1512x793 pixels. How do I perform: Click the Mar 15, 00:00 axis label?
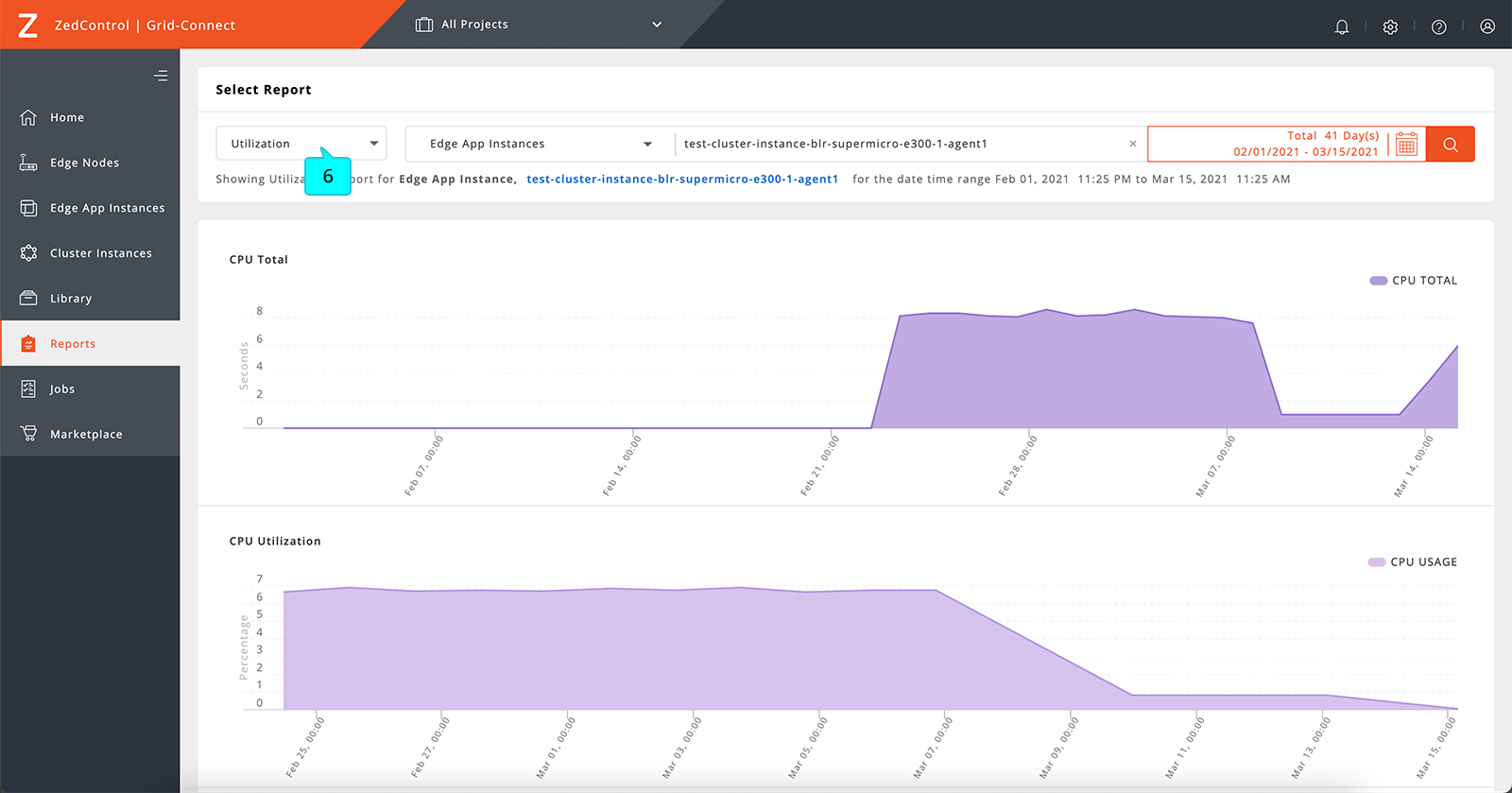coord(1435,748)
